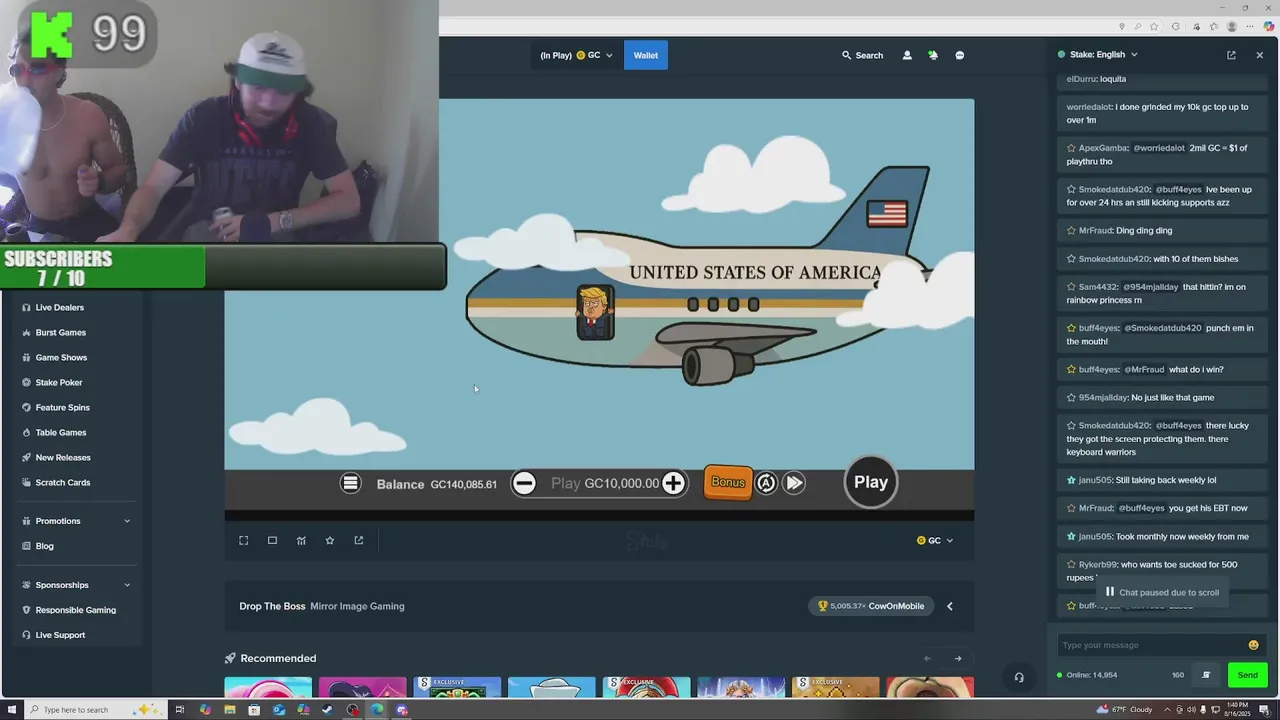1280x720 pixels.
Task: Click ApexGamba username in chat
Action: 1103,148
